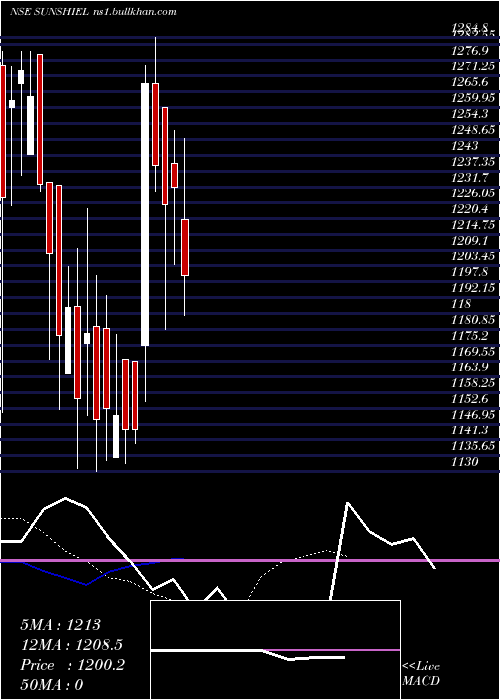Image resolution: width=500 pixels, height=700 pixels.
Task: Select the 1243 price label
Action: [465, 146]
